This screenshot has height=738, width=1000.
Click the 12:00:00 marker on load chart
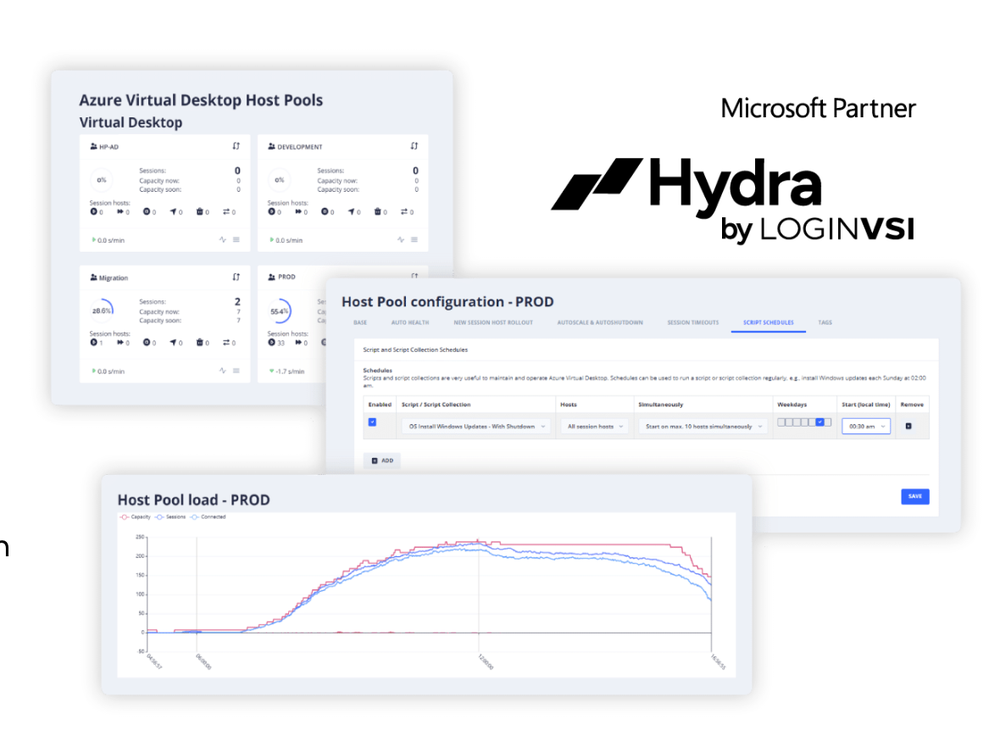pyautogui.click(x=485, y=661)
